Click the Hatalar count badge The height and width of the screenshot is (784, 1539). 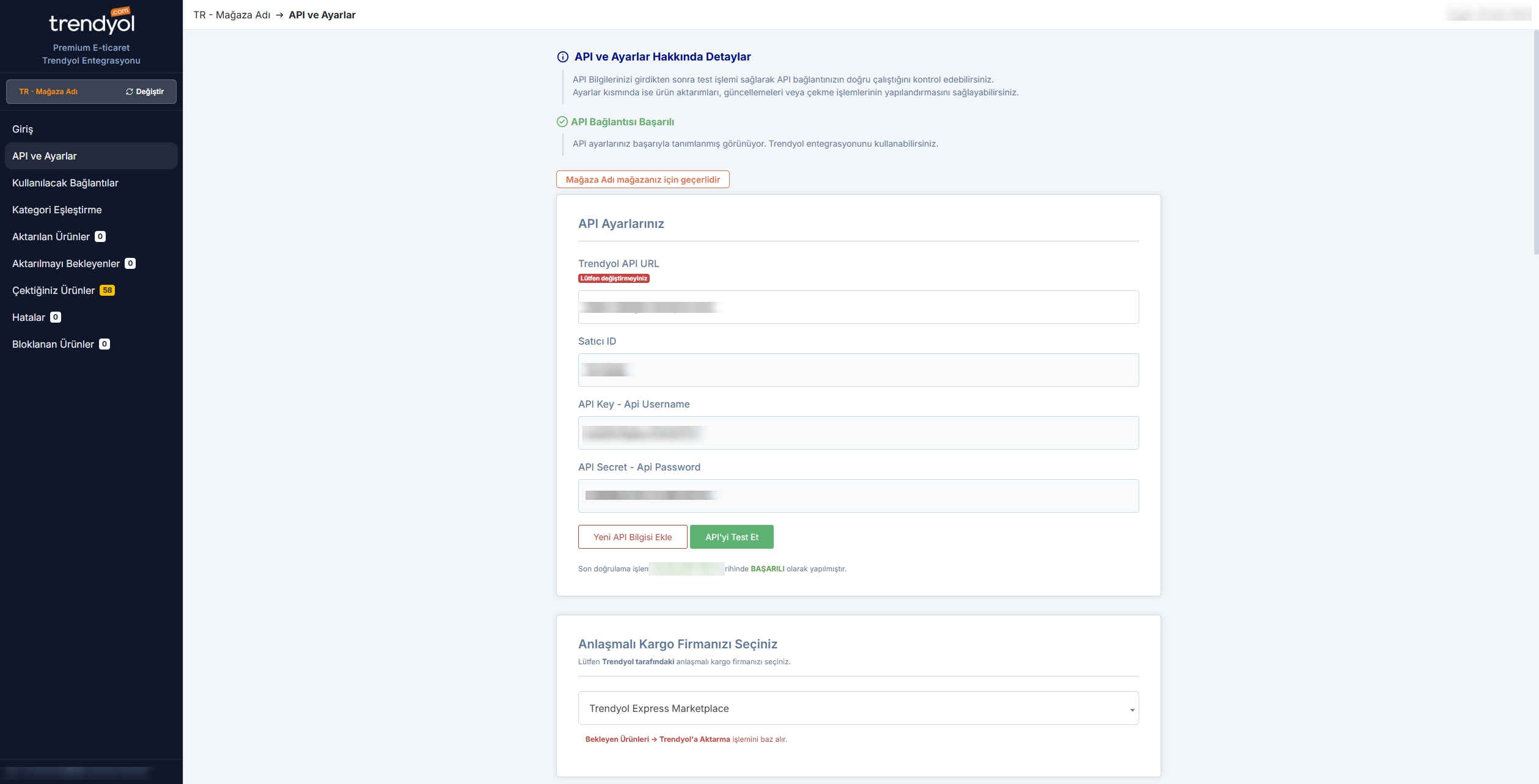click(56, 317)
